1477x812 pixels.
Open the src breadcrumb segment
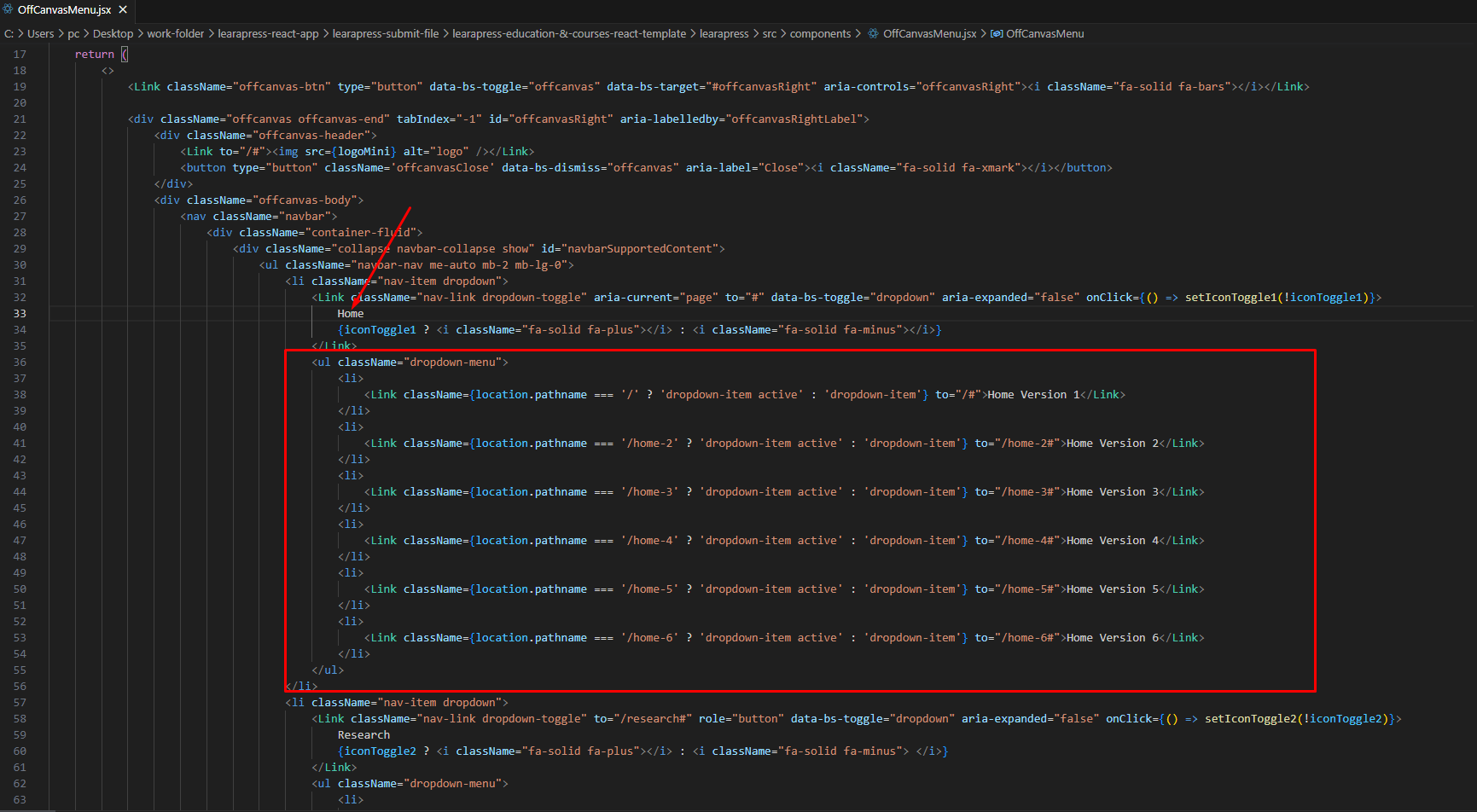point(770,34)
